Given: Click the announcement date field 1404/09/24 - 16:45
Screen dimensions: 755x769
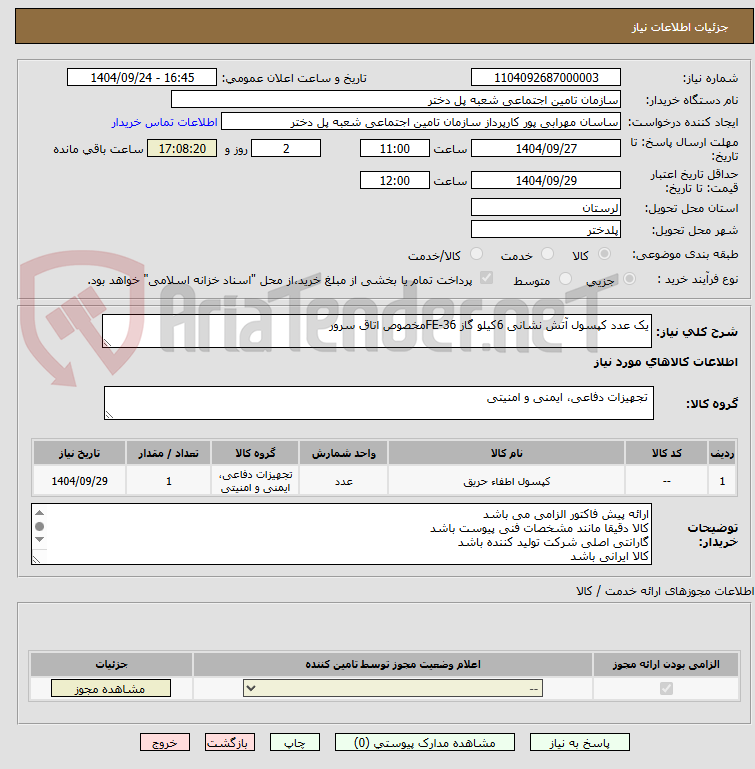Looking at the screenshot, I should click(142, 77).
